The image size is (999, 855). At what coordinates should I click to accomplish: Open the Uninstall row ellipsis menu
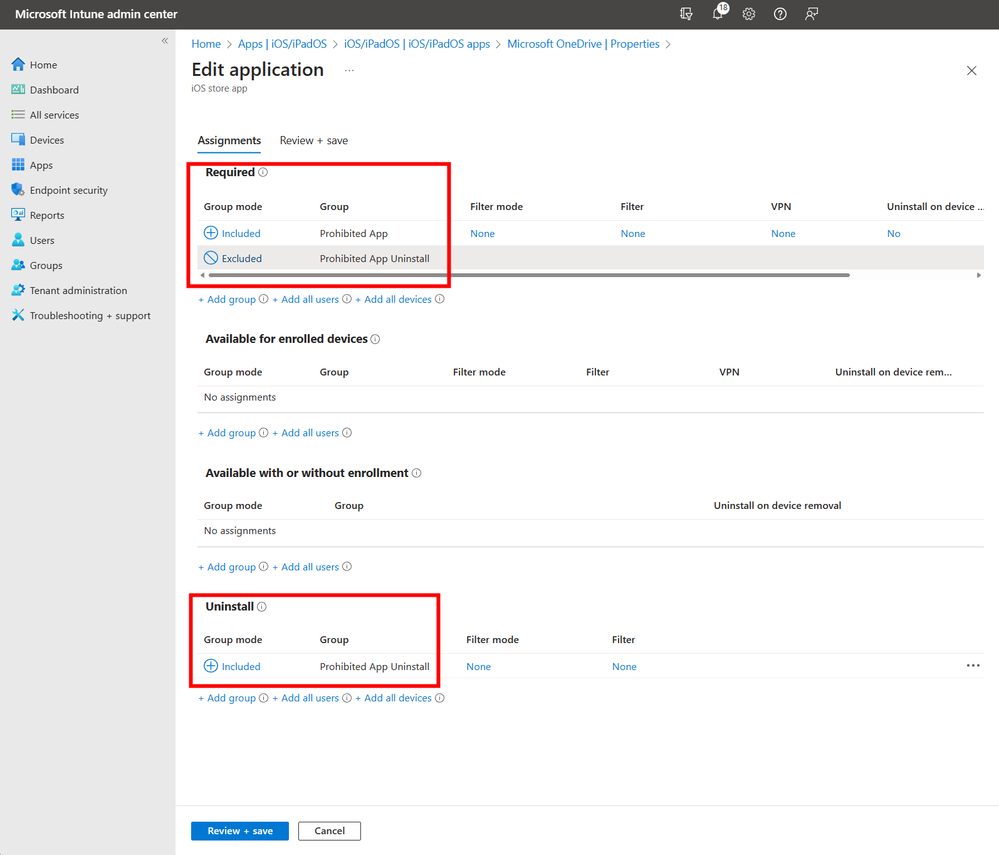(x=973, y=665)
